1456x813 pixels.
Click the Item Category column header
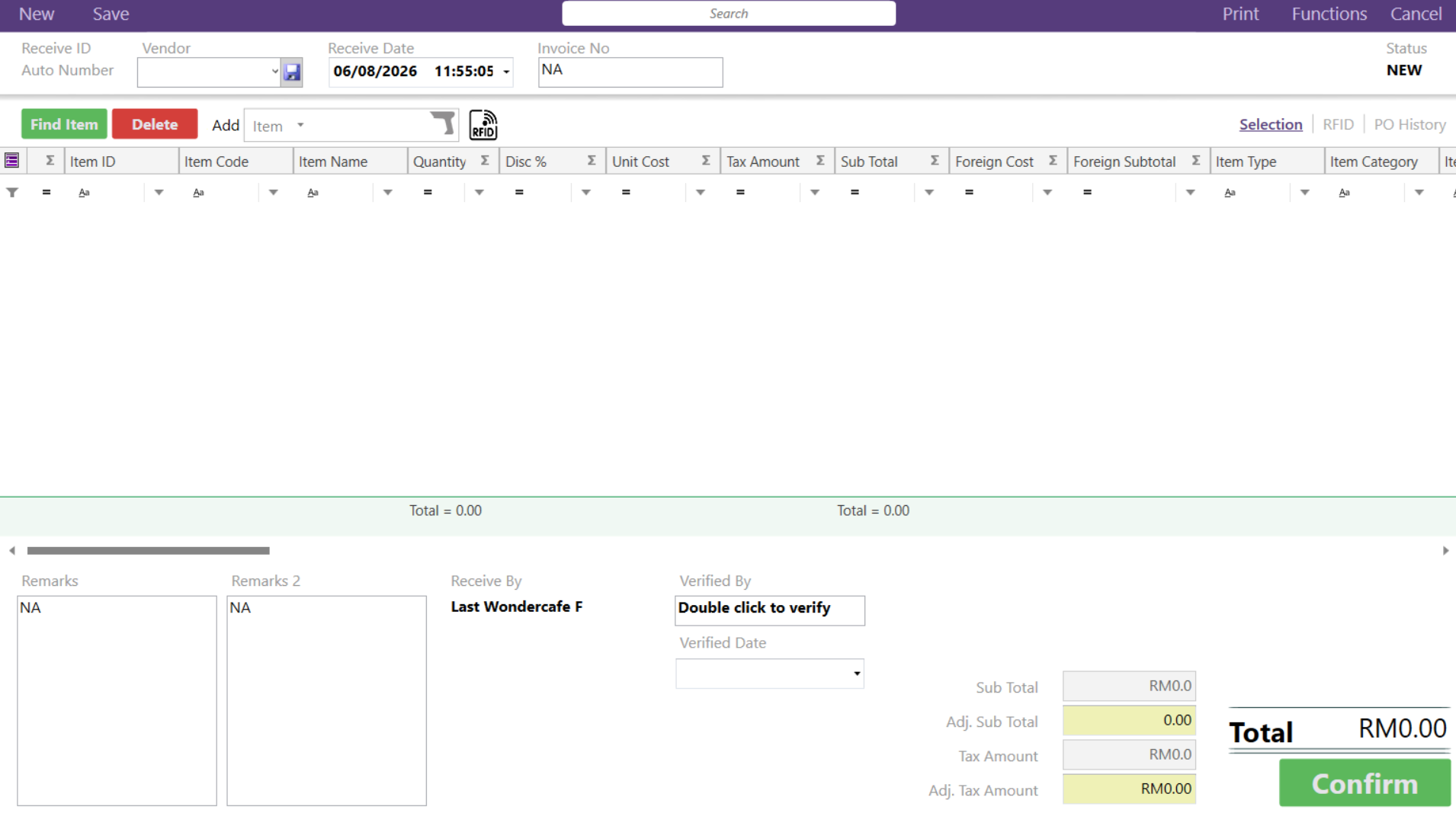click(x=1381, y=161)
